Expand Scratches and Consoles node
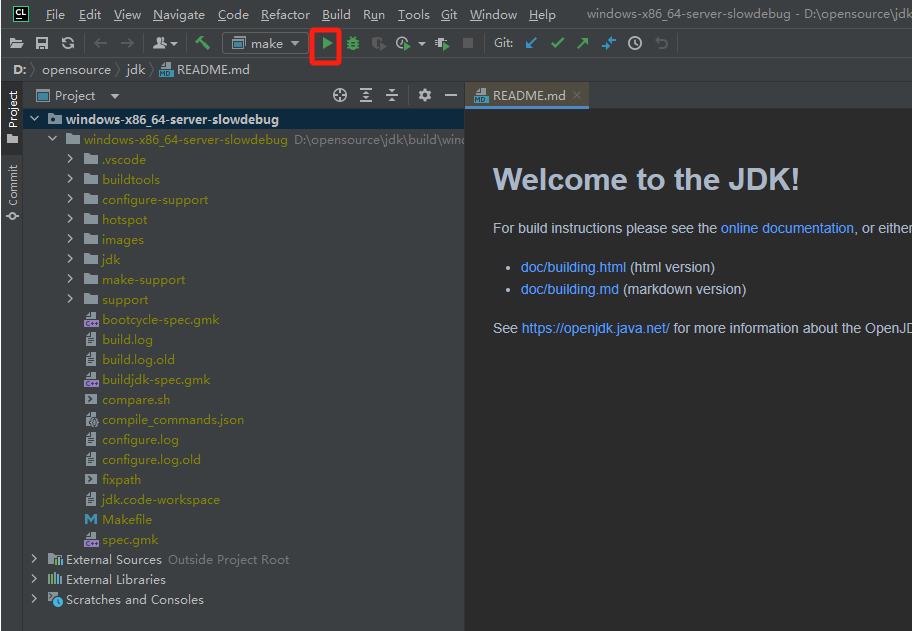The image size is (912, 631). [34, 599]
